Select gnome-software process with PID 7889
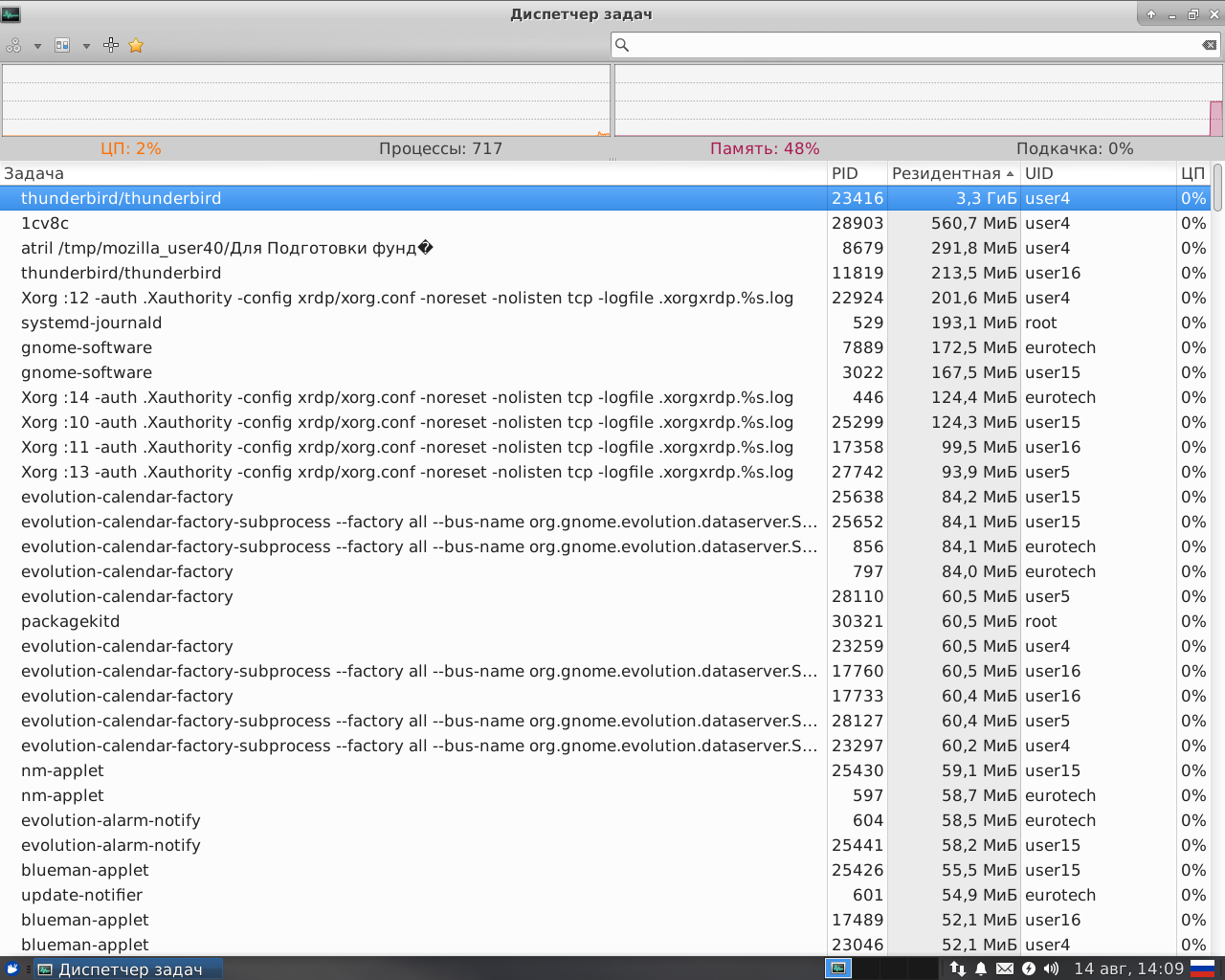The image size is (1225, 980). pyautogui.click(x=605, y=347)
